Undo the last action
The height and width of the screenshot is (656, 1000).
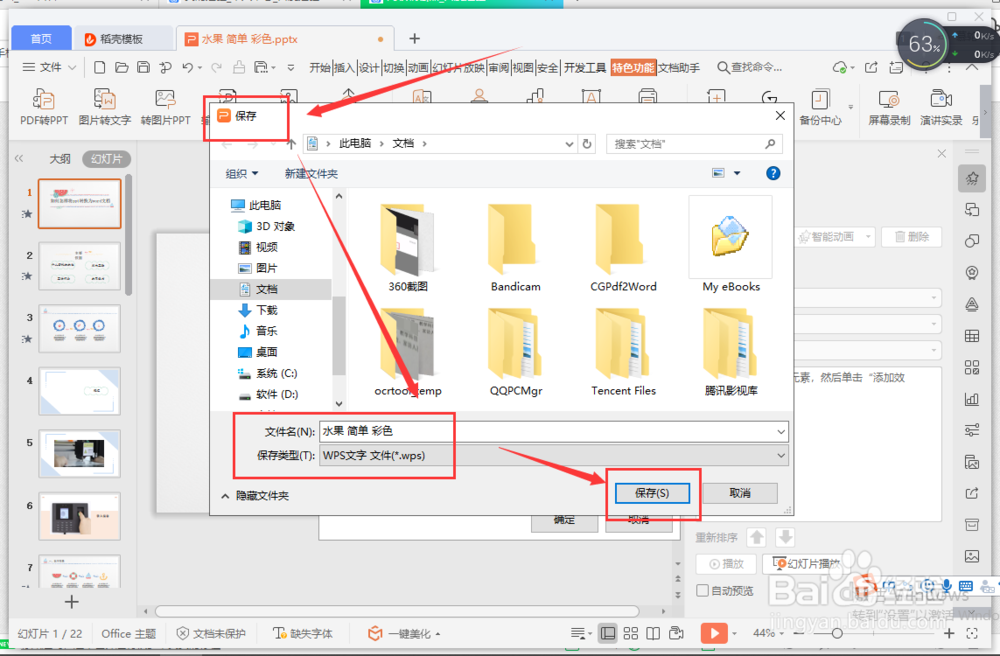coord(188,67)
